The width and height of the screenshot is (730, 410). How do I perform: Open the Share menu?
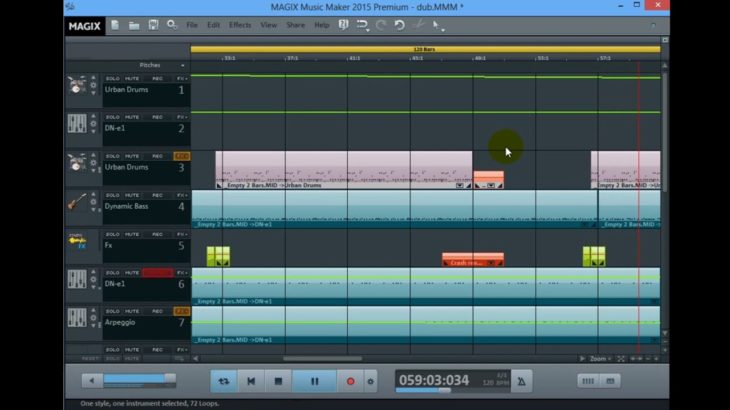[295, 25]
